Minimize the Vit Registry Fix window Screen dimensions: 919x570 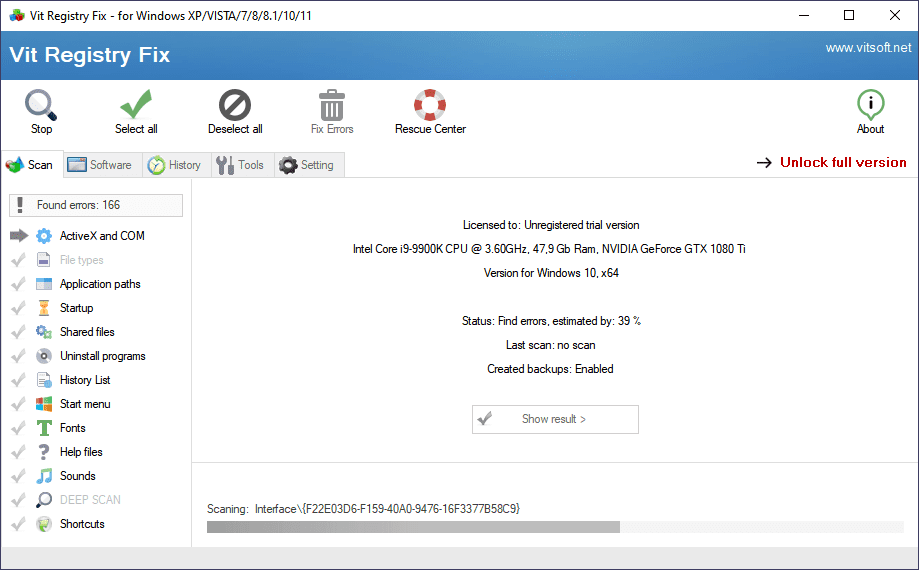(x=804, y=15)
